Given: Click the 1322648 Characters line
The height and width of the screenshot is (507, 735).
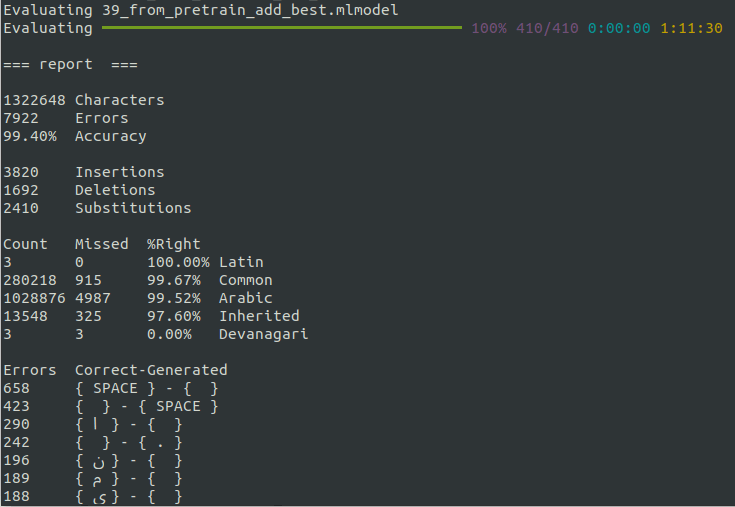Looking at the screenshot, I should click(84, 100).
